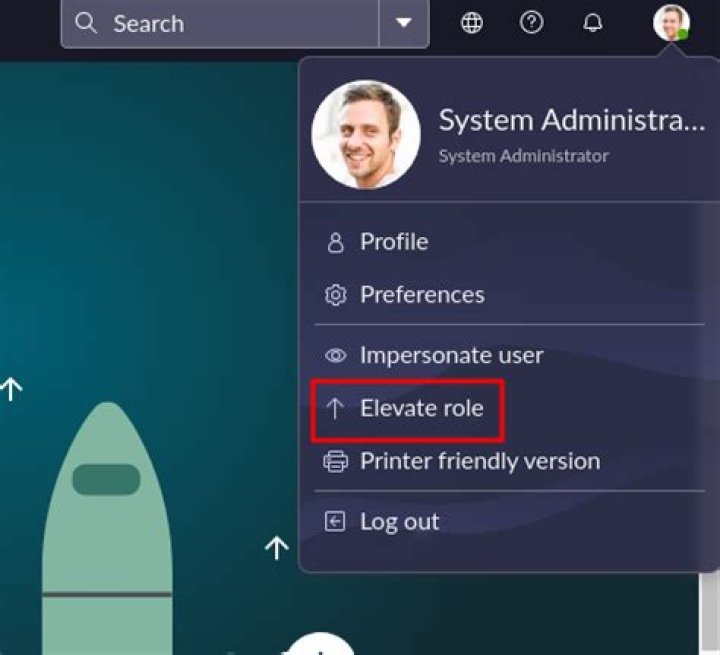Click the magnifying glass search icon
Viewport: 720px width, 655px height.
click(x=86, y=23)
